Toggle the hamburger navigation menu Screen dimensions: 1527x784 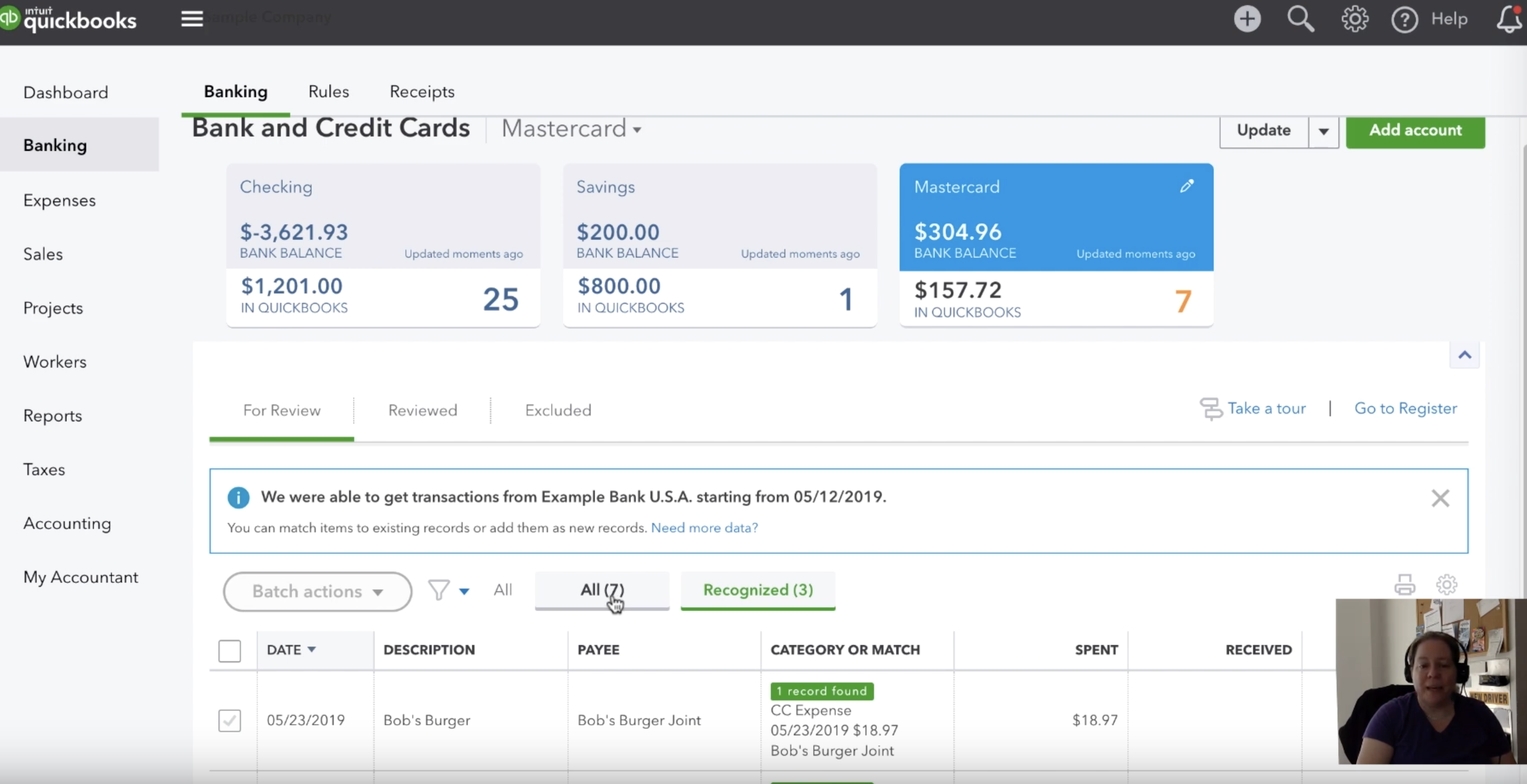192,19
